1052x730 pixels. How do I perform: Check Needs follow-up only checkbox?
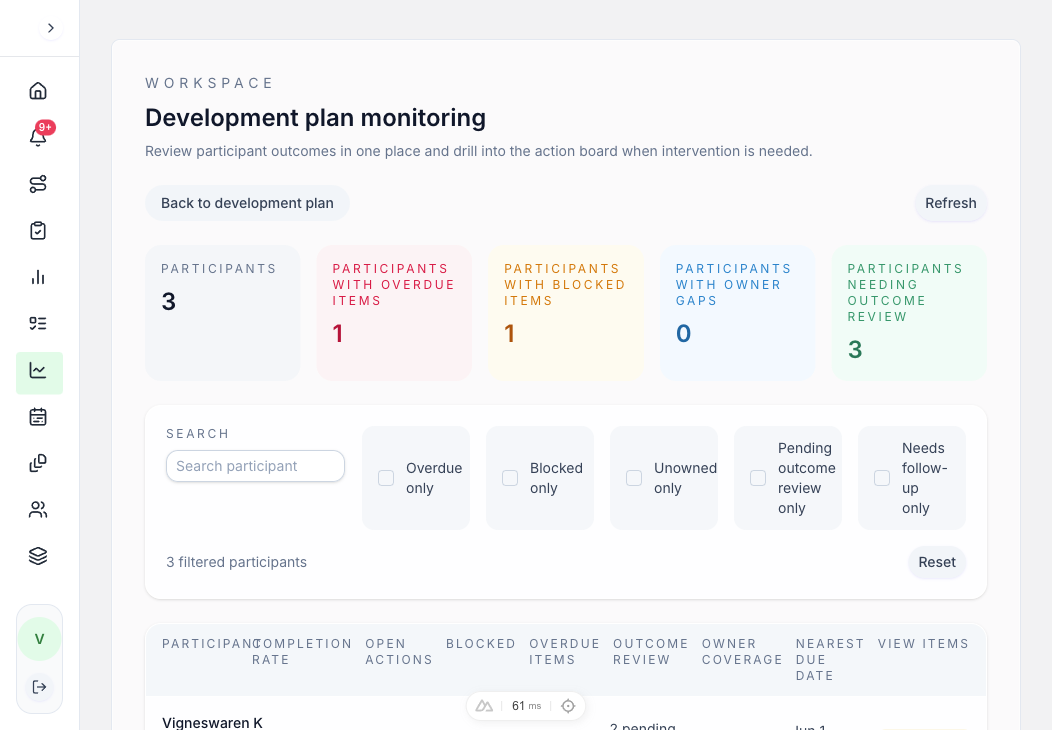coord(882,478)
